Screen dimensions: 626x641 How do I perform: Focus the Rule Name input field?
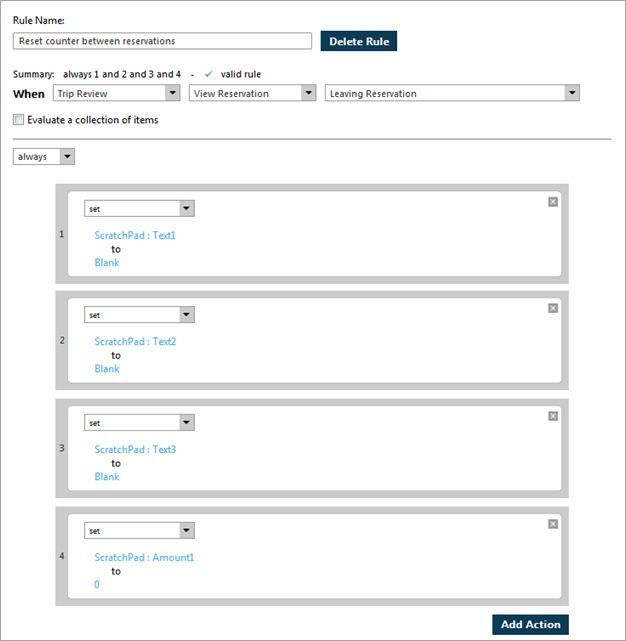click(162, 41)
